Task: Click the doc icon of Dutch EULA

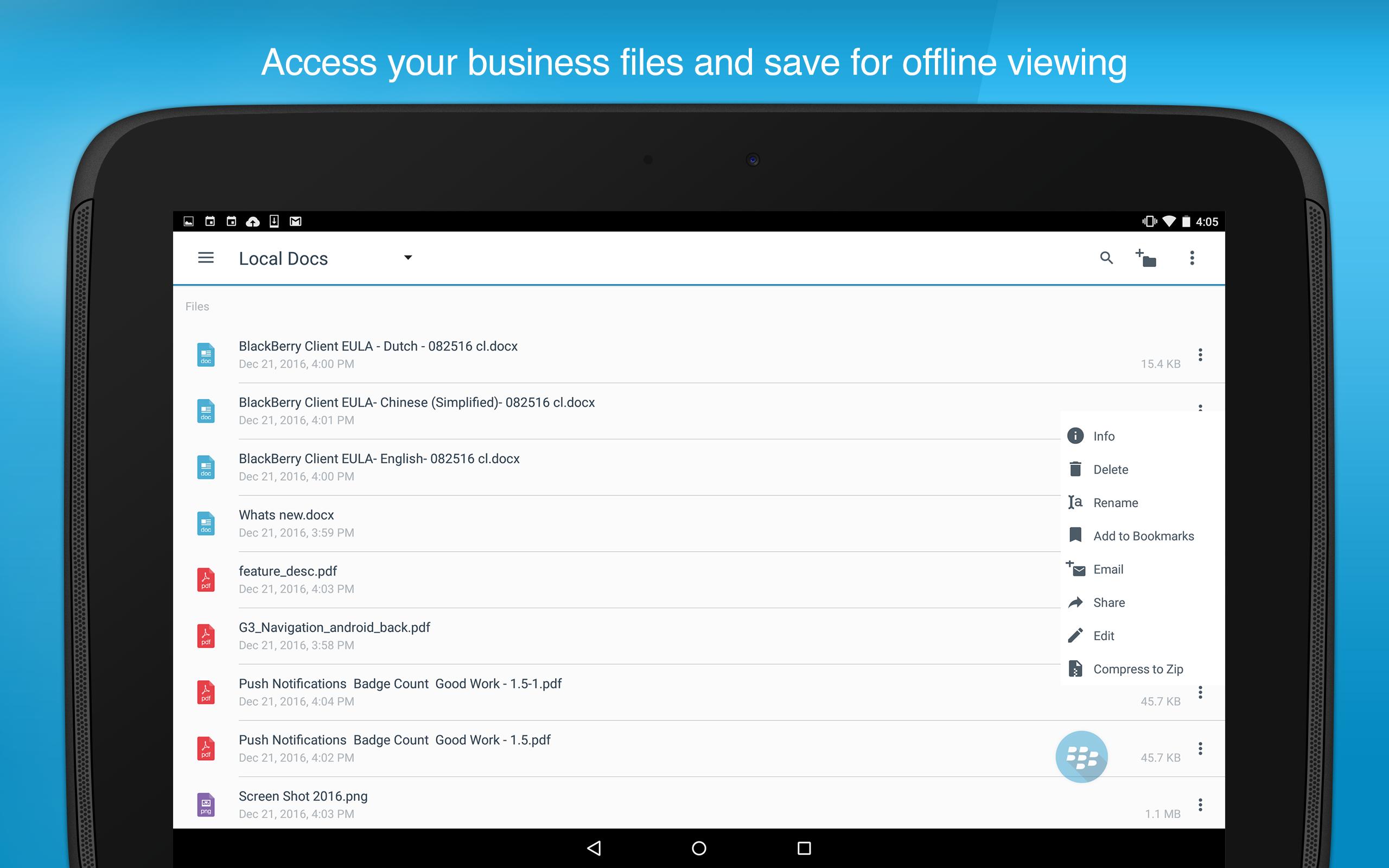Action: [206, 355]
